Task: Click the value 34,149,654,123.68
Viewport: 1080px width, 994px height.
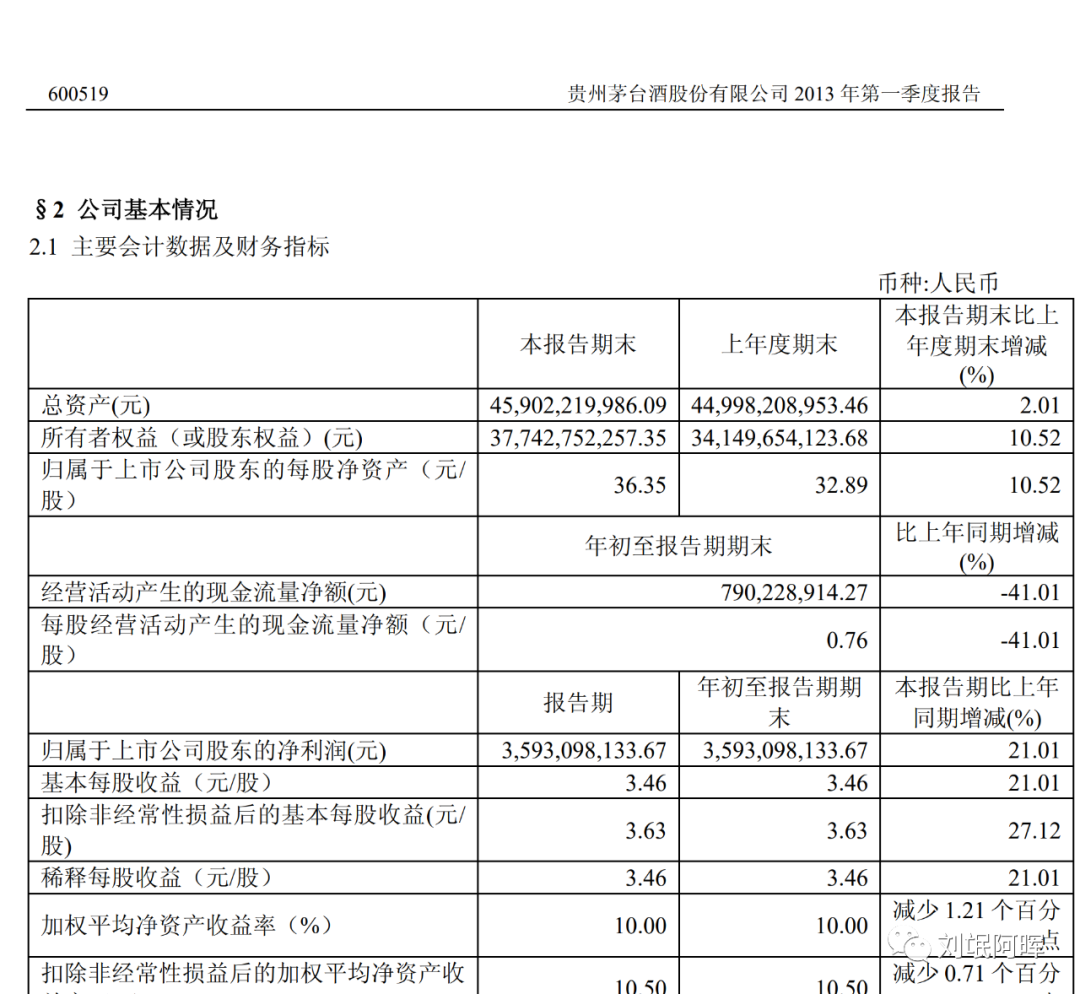Action: pyautogui.click(x=779, y=438)
